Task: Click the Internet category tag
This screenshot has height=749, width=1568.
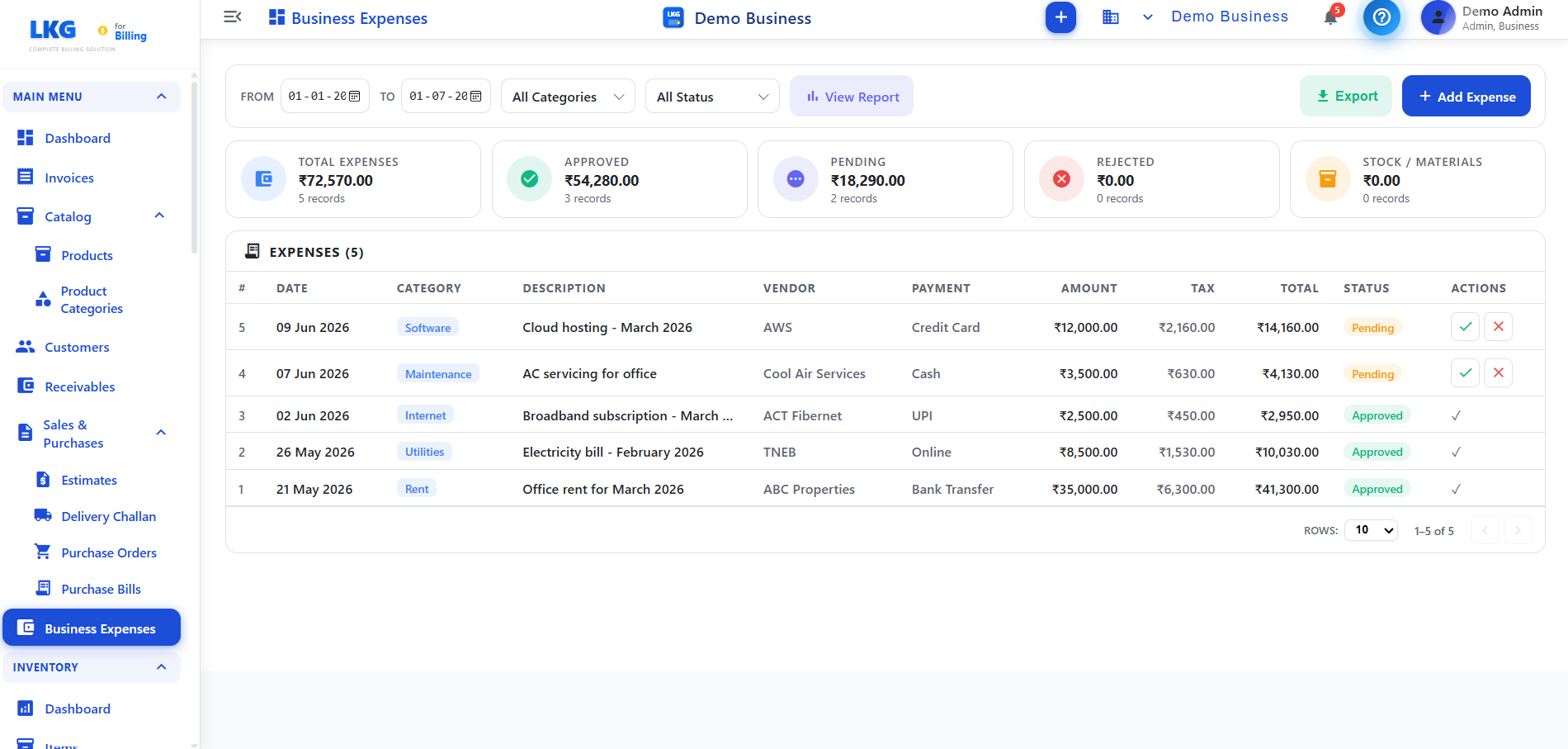Action: (425, 415)
